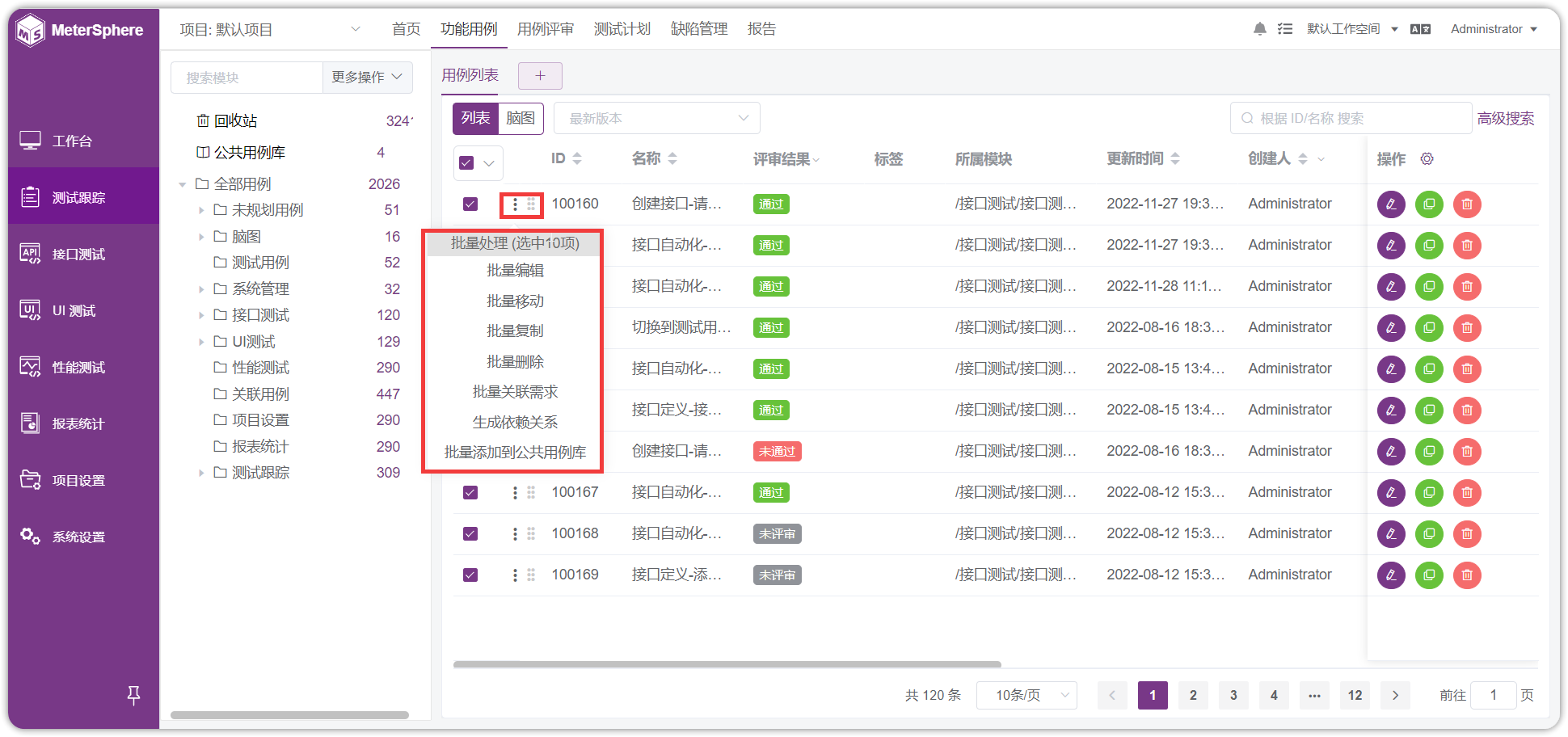Copy case 100160 with the green icon
This screenshot has width=1568, height=737.
(1429, 204)
